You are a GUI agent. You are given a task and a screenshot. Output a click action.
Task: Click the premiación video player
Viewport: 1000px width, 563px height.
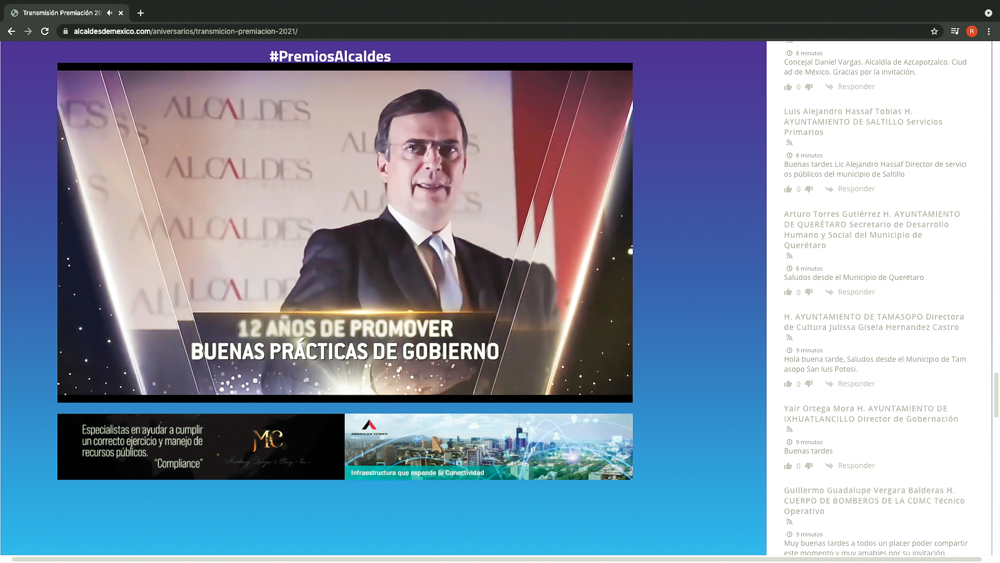click(345, 233)
